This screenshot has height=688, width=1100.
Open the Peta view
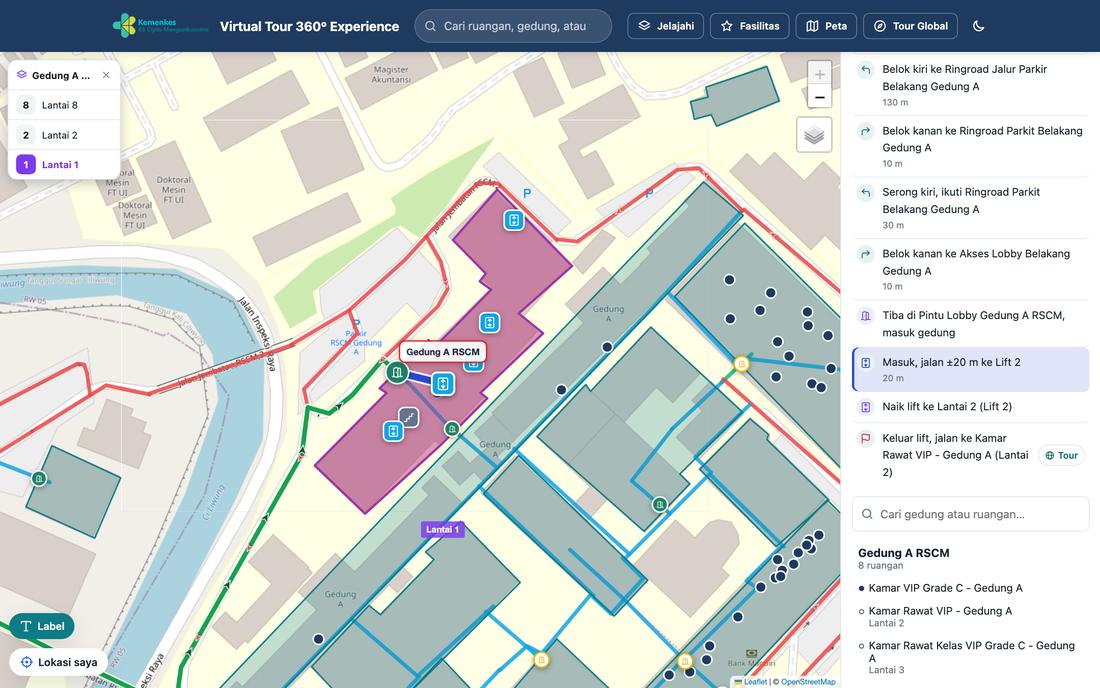click(x=826, y=26)
